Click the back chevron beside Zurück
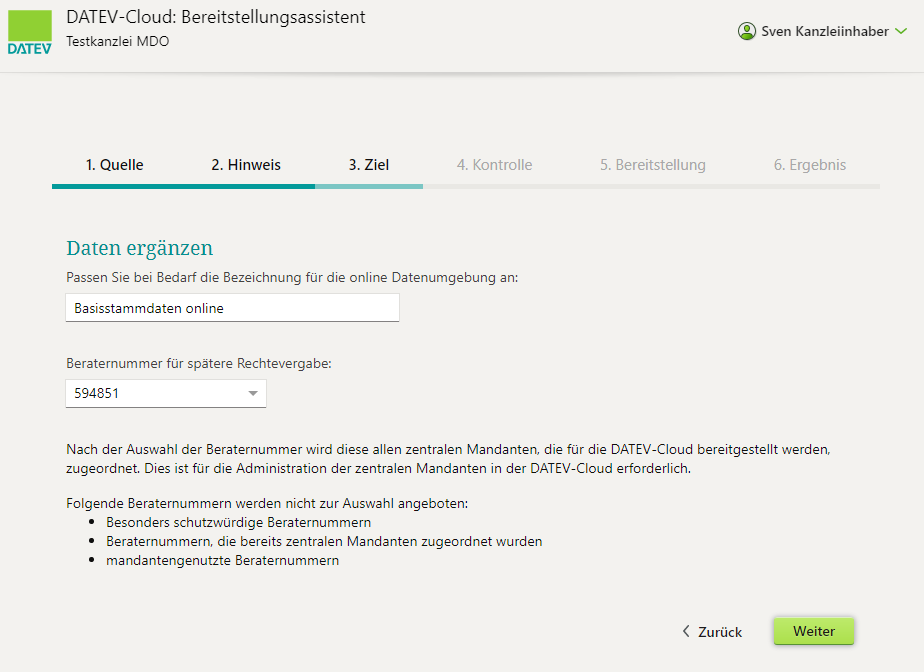Viewport: 924px width, 672px height. point(686,631)
